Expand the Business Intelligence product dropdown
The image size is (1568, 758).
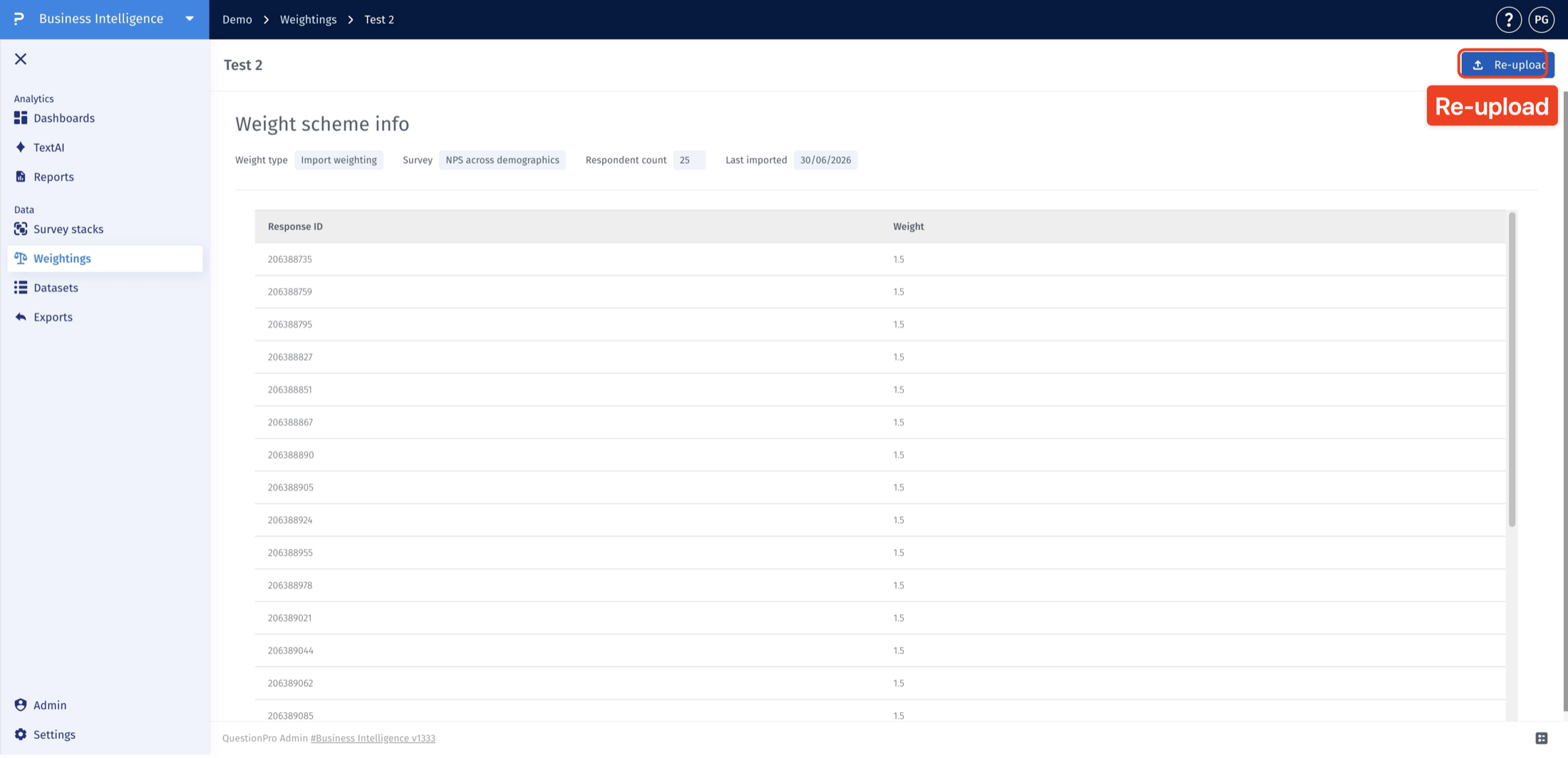coord(190,19)
